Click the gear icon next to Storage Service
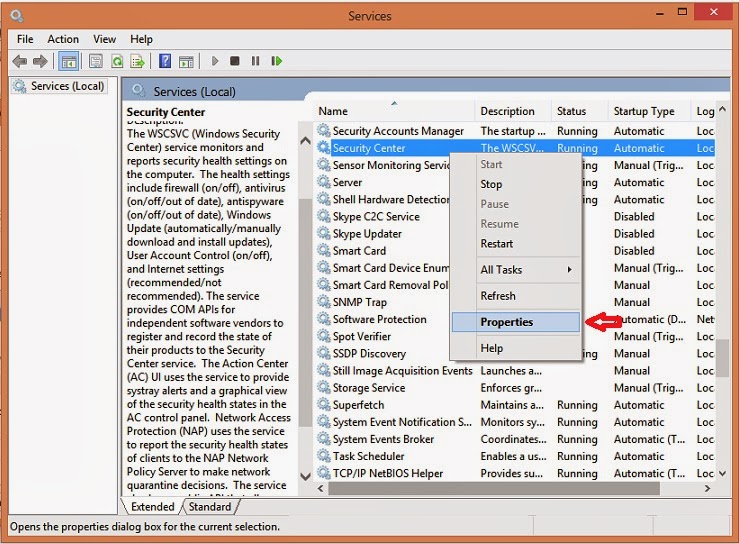Viewport: 739px width, 544px height. pos(323,387)
